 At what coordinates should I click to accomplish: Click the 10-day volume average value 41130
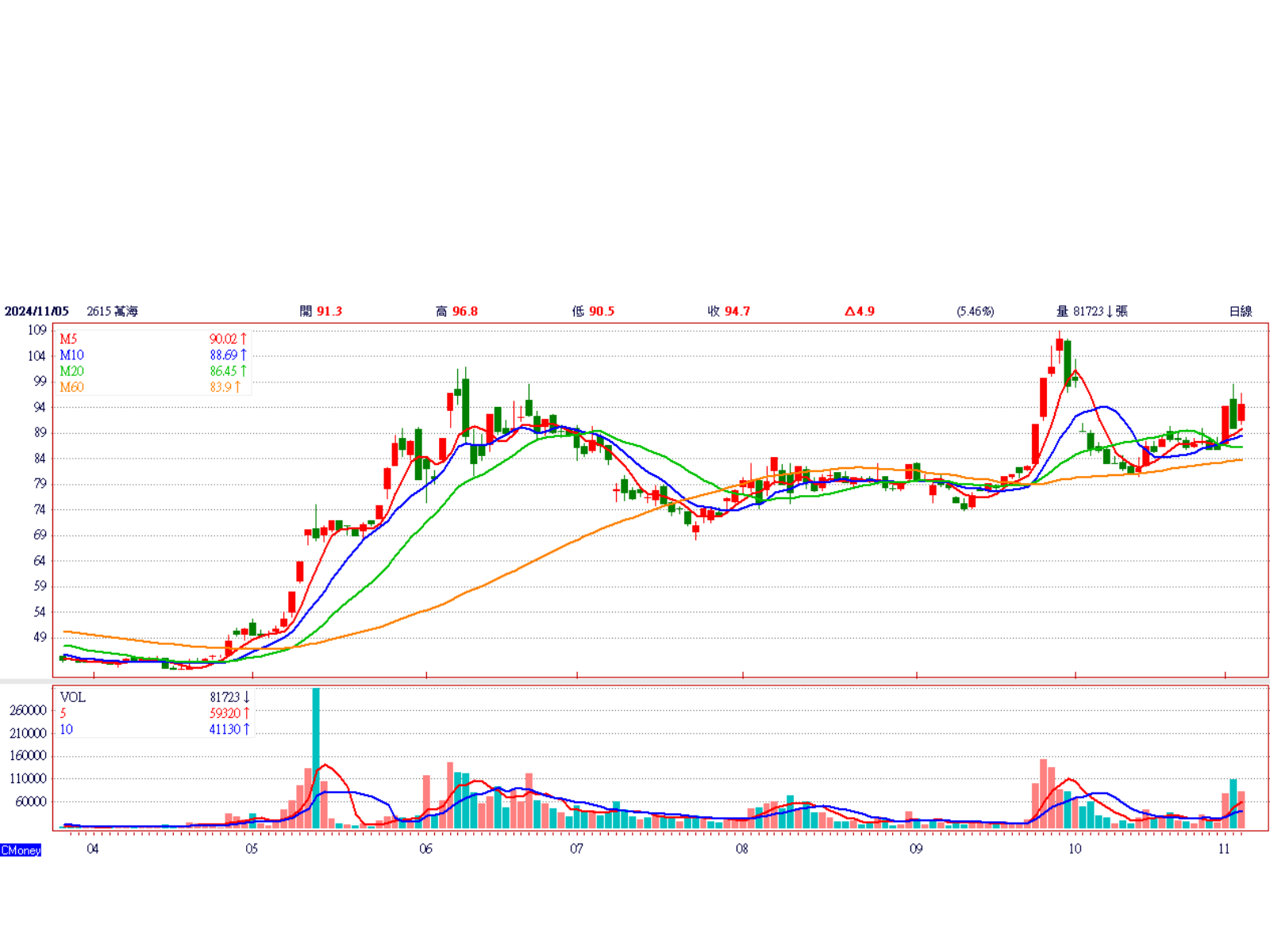(x=225, y=729)
